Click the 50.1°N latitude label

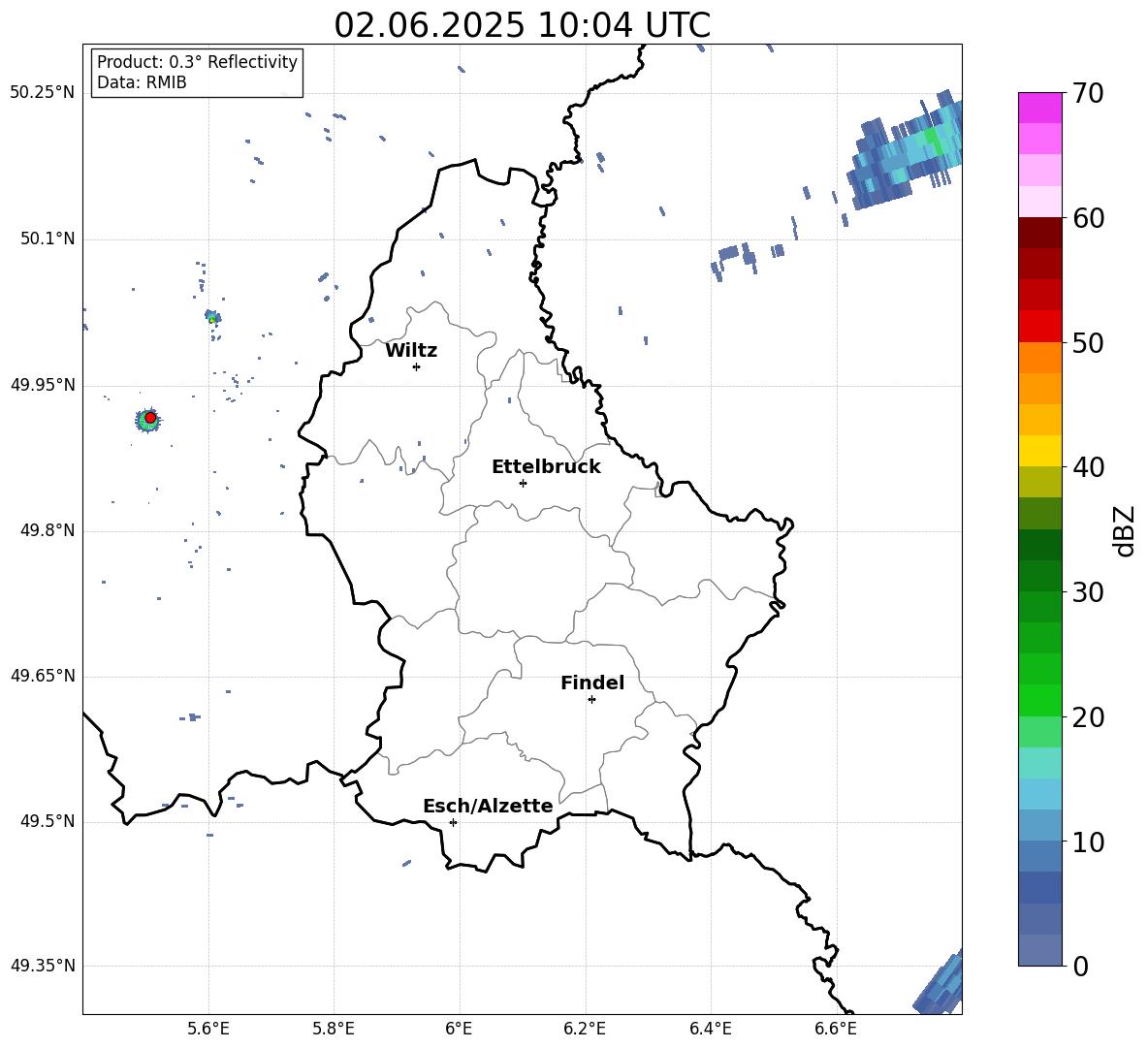48,239
